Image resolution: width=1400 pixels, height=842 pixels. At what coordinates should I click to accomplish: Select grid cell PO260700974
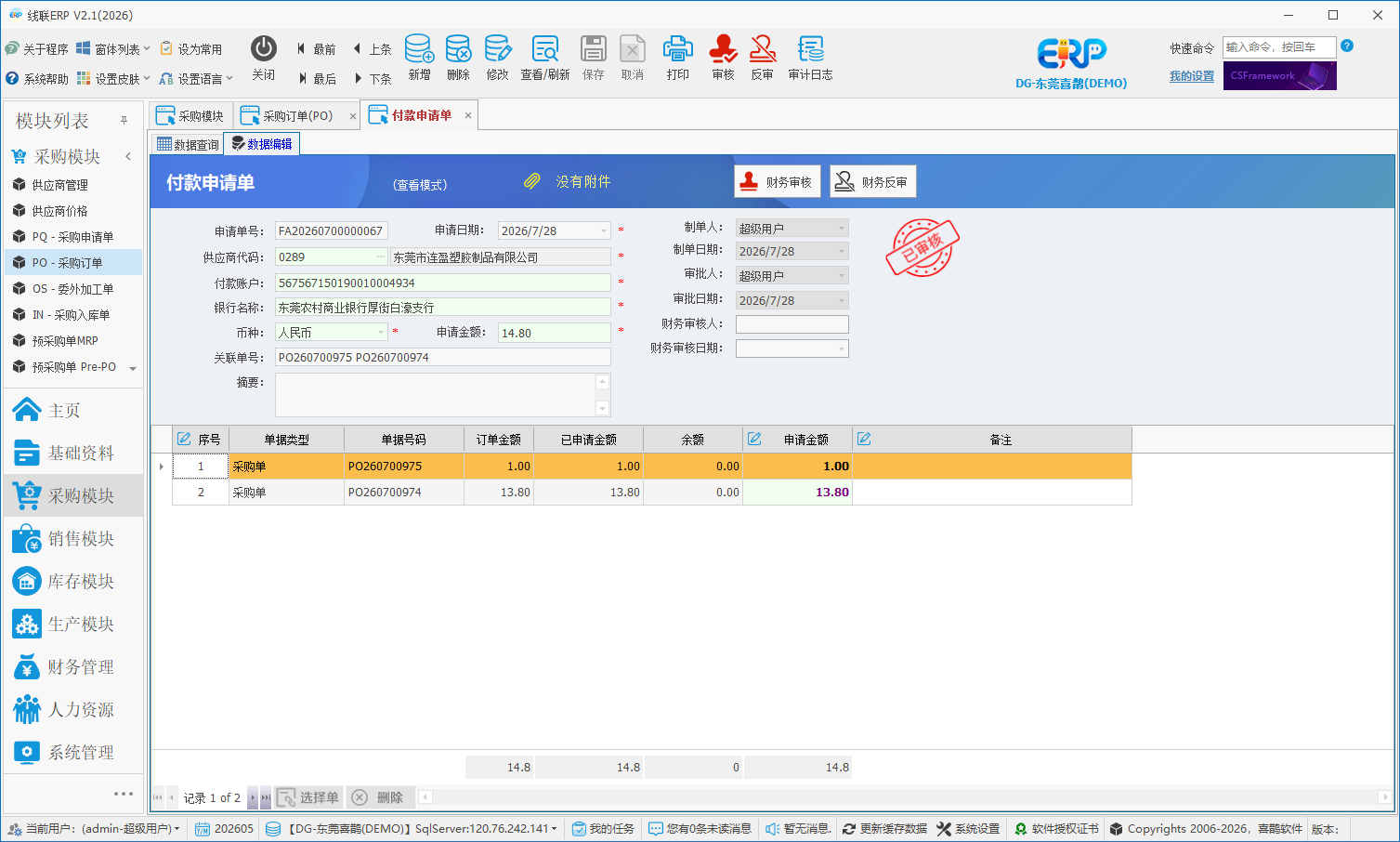[404, 492]
